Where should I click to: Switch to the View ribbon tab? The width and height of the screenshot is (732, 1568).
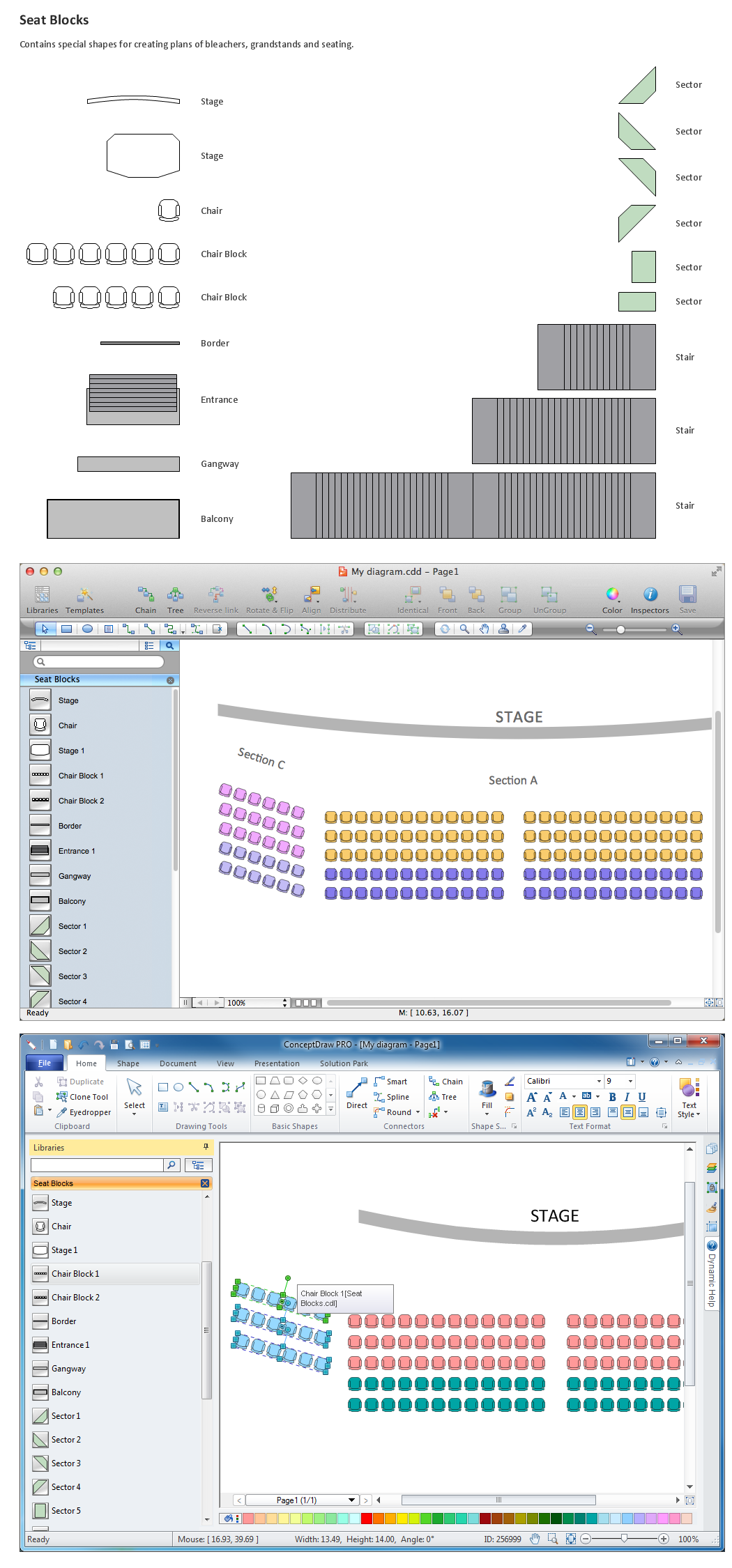pyautogui.click(x=225, y=1063)
